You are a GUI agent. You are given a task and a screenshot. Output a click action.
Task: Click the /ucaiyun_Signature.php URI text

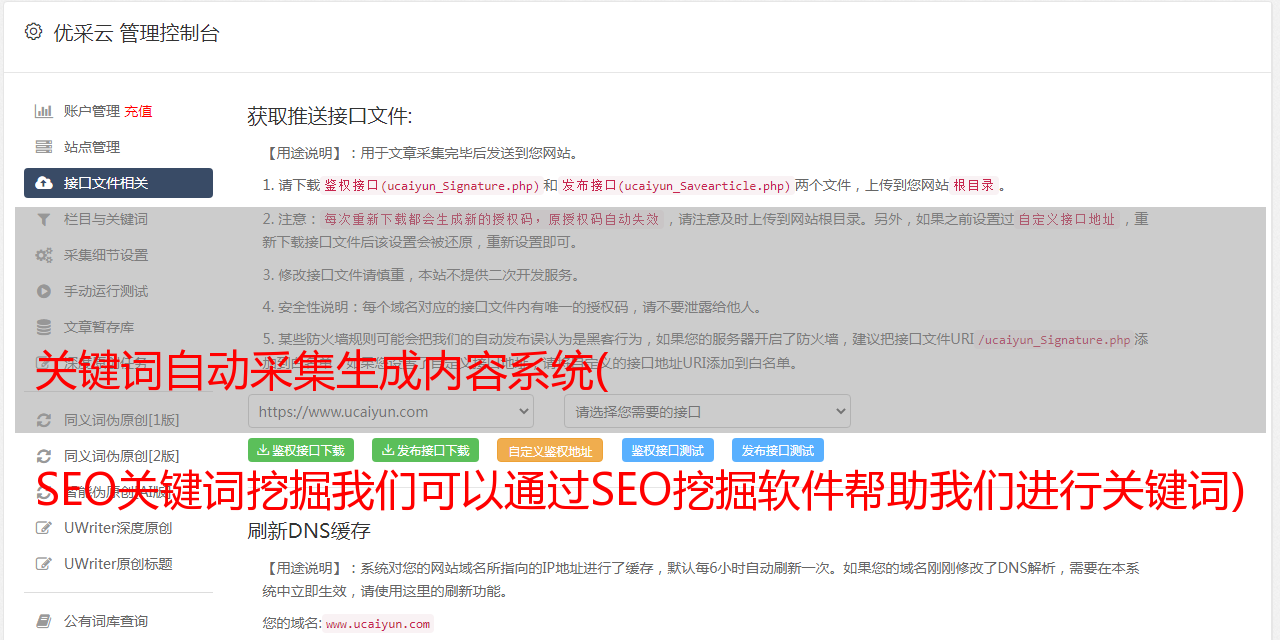point(1055,339)
